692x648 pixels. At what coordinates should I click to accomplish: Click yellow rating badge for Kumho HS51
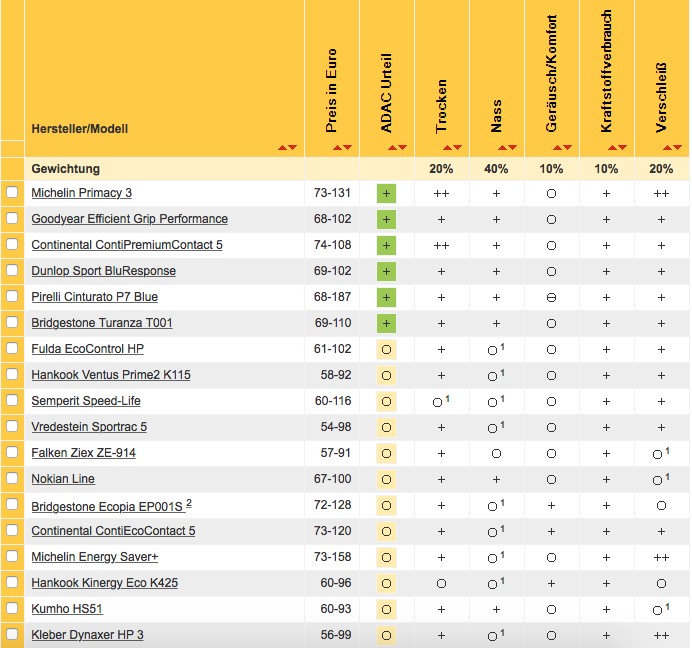pyautogui.click(x=386, y=610)
